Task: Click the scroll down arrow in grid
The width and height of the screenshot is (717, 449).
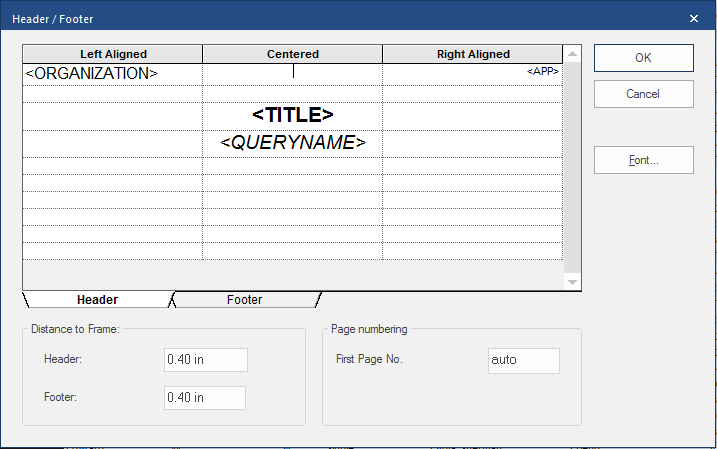Action: coord(572,283)
